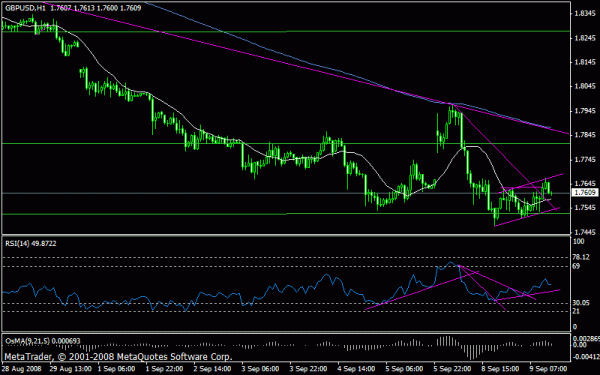Screen dimensions: 600x375
Task: Click the 1 Sep 22:00 time label
Action: click(x=165, y=369)
